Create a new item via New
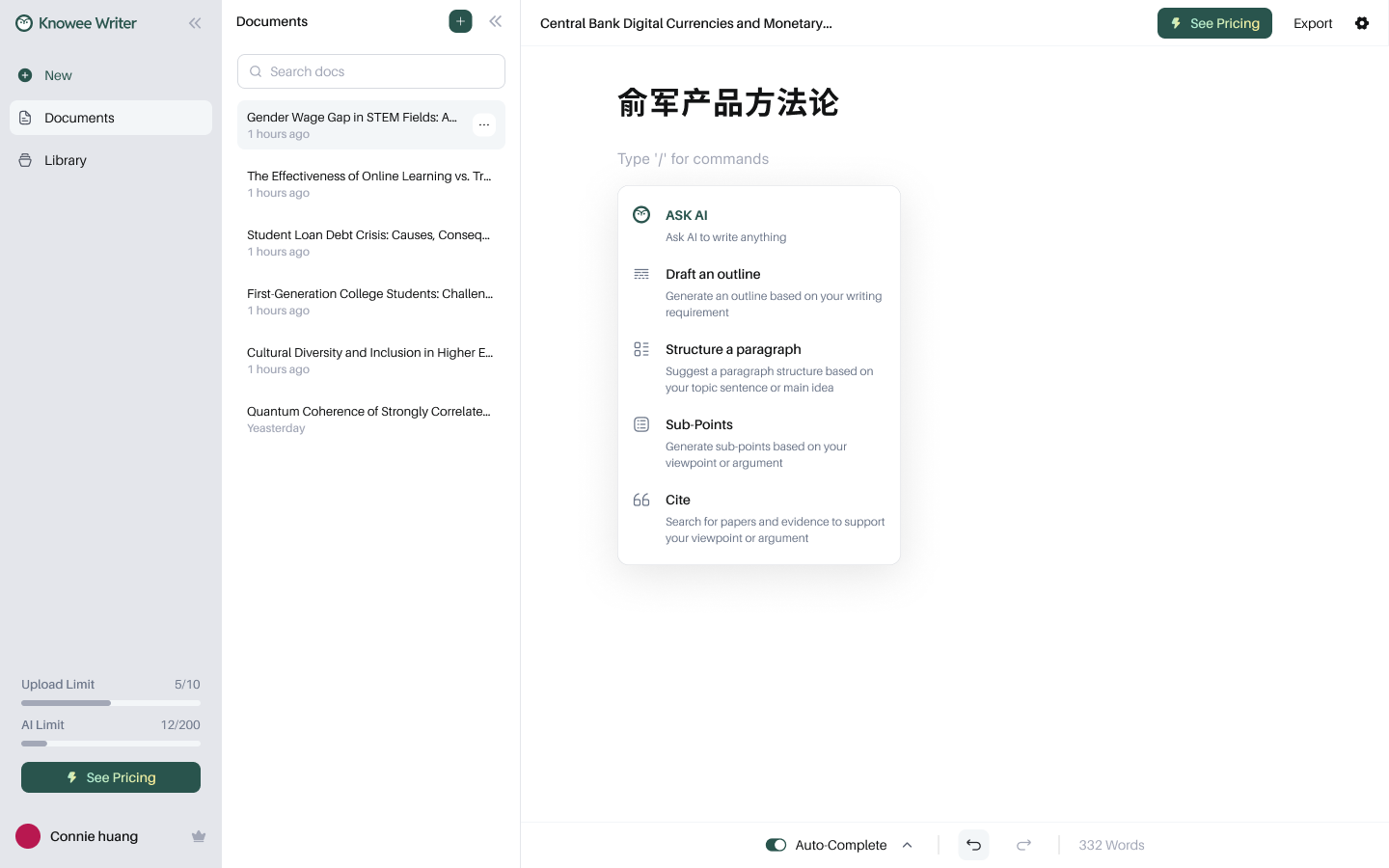Viewport: 1389px width, 868px height. pos(111,75)
